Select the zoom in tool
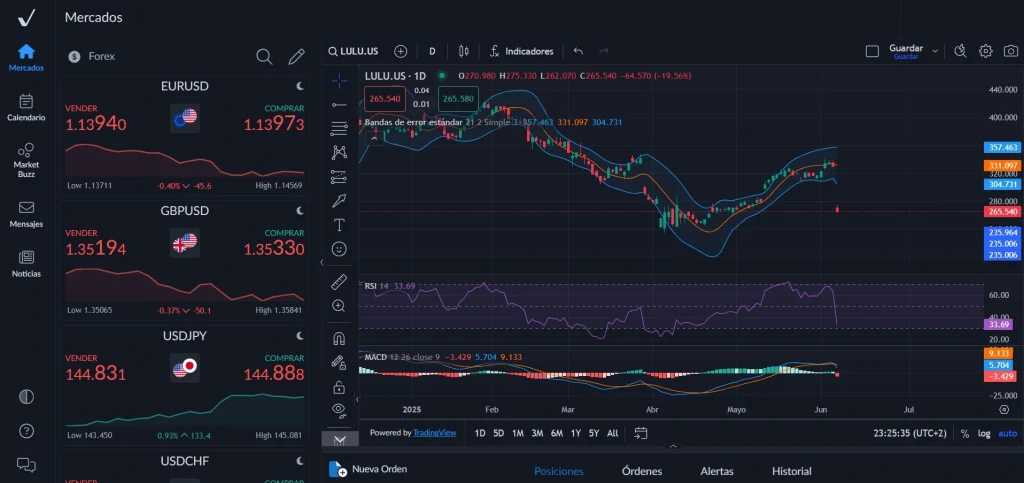The height and width of the screenshot is (483, 1024). (339, 305)
